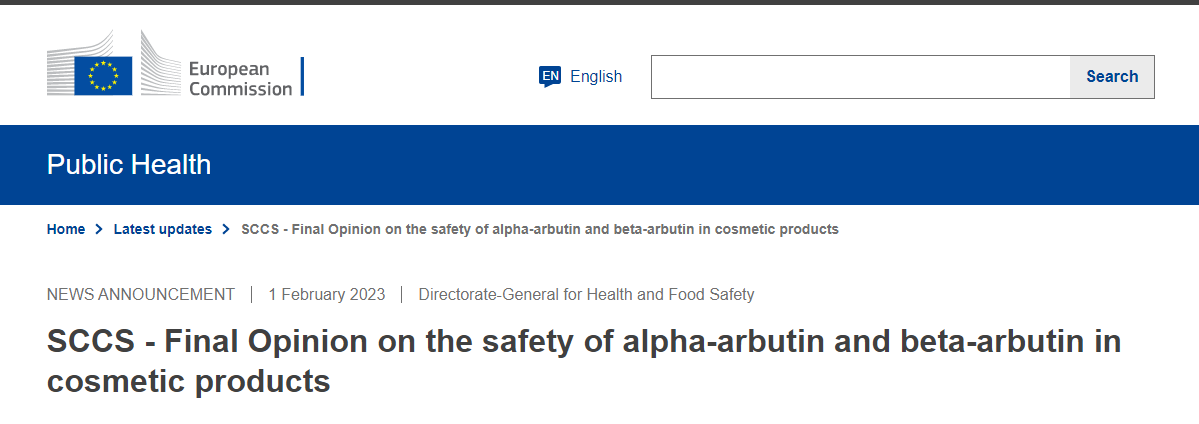Open the Public Health site title
The image size is (1199, 424).
click(x=129, y=164)
